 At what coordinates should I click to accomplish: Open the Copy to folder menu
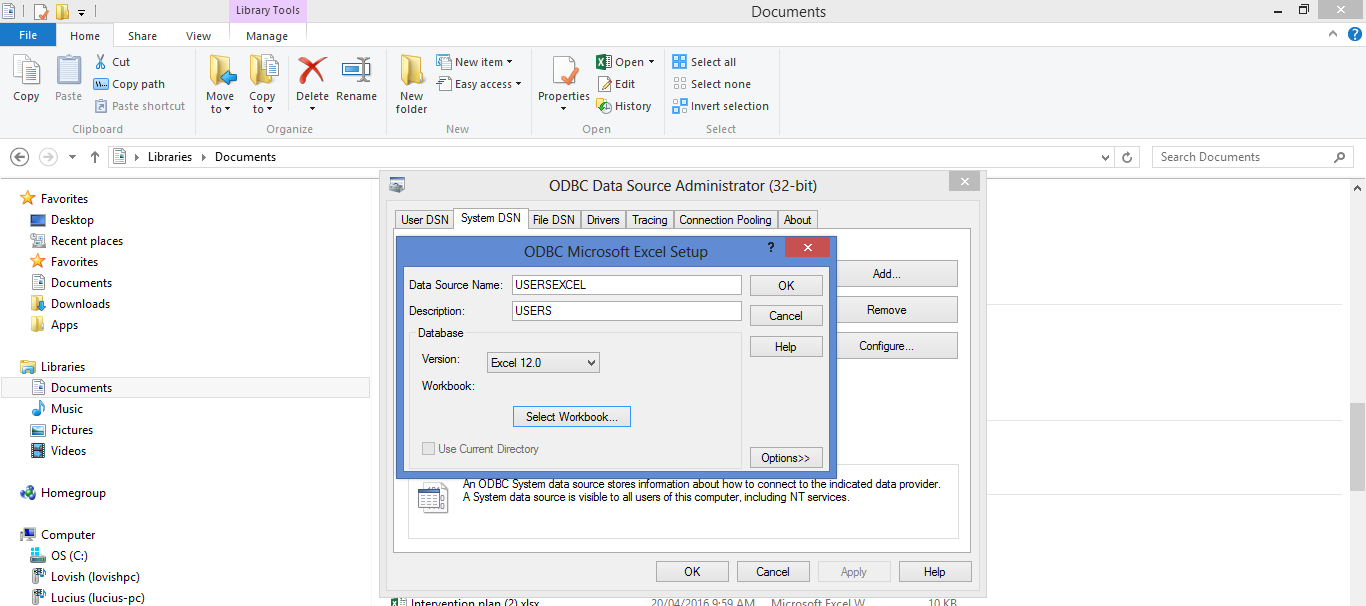[262, 84]
